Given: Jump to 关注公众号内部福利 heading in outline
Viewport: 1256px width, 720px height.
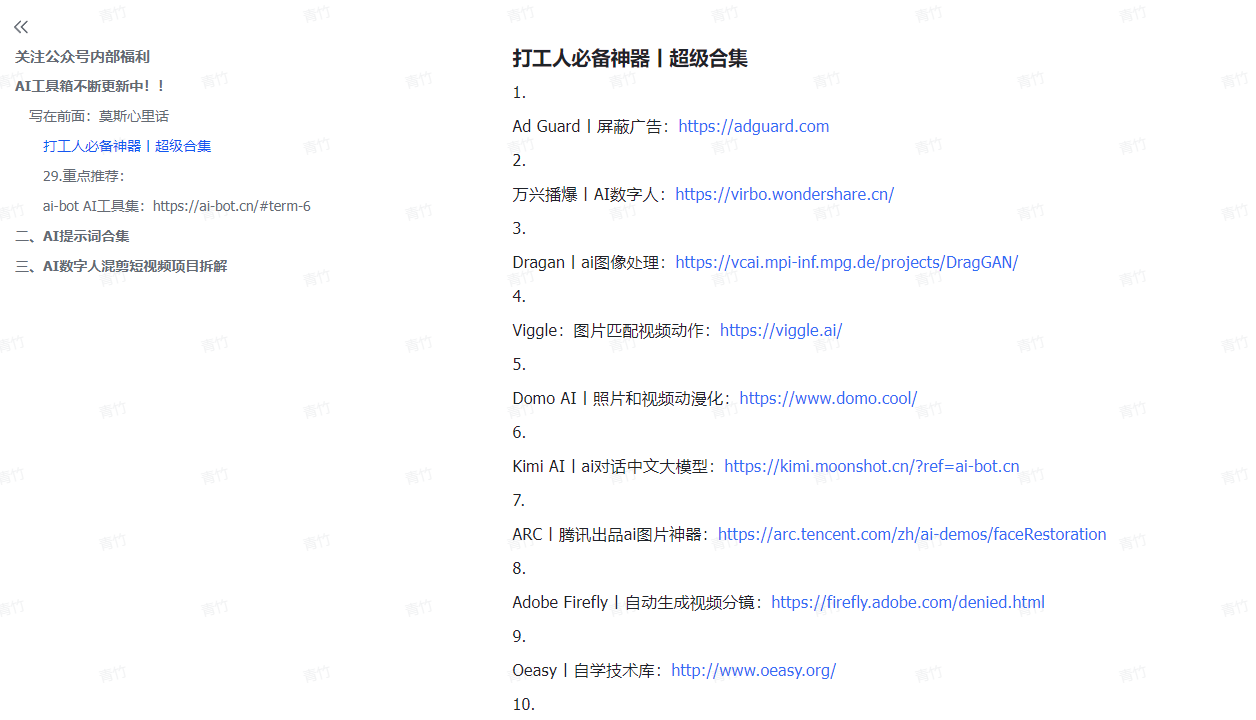Looking at the screenshot, I should coord(82,57).
